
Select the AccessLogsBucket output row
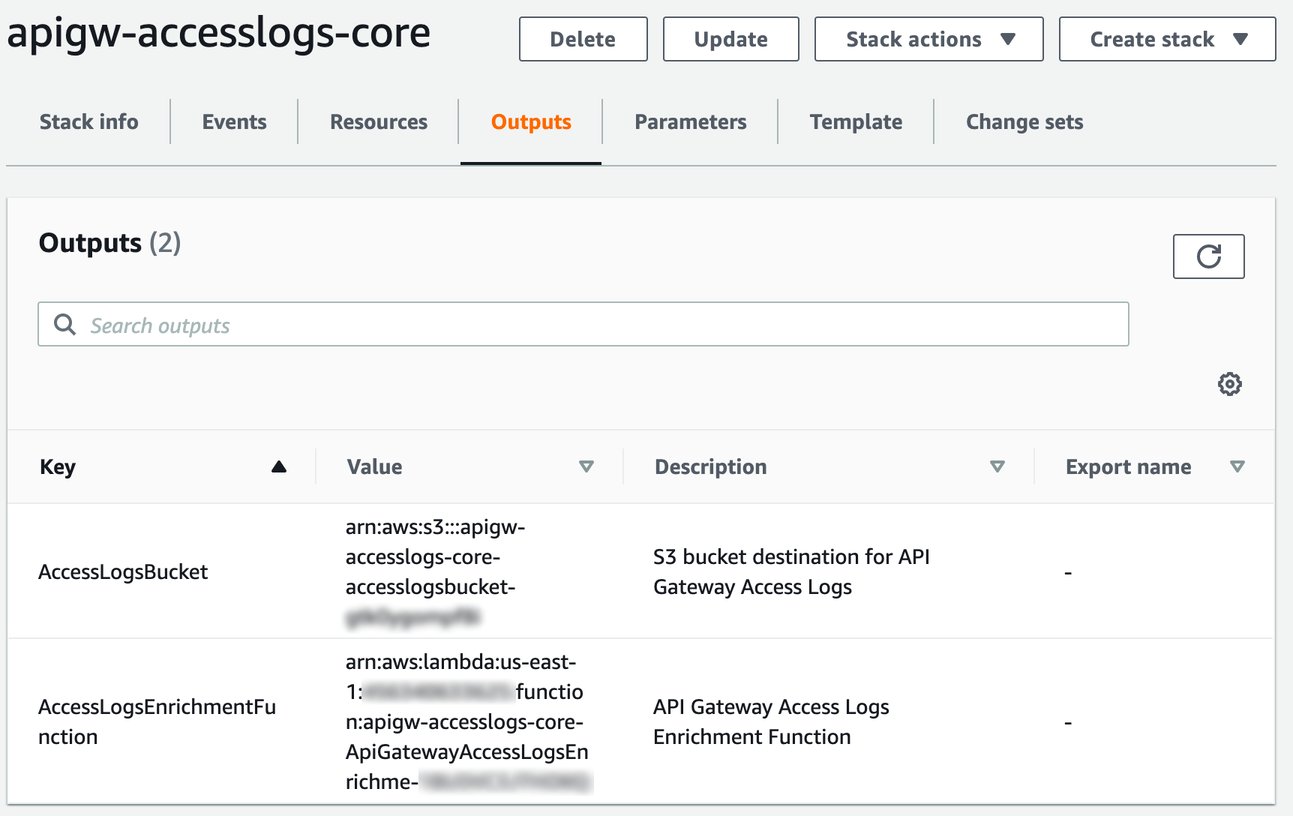122,572
